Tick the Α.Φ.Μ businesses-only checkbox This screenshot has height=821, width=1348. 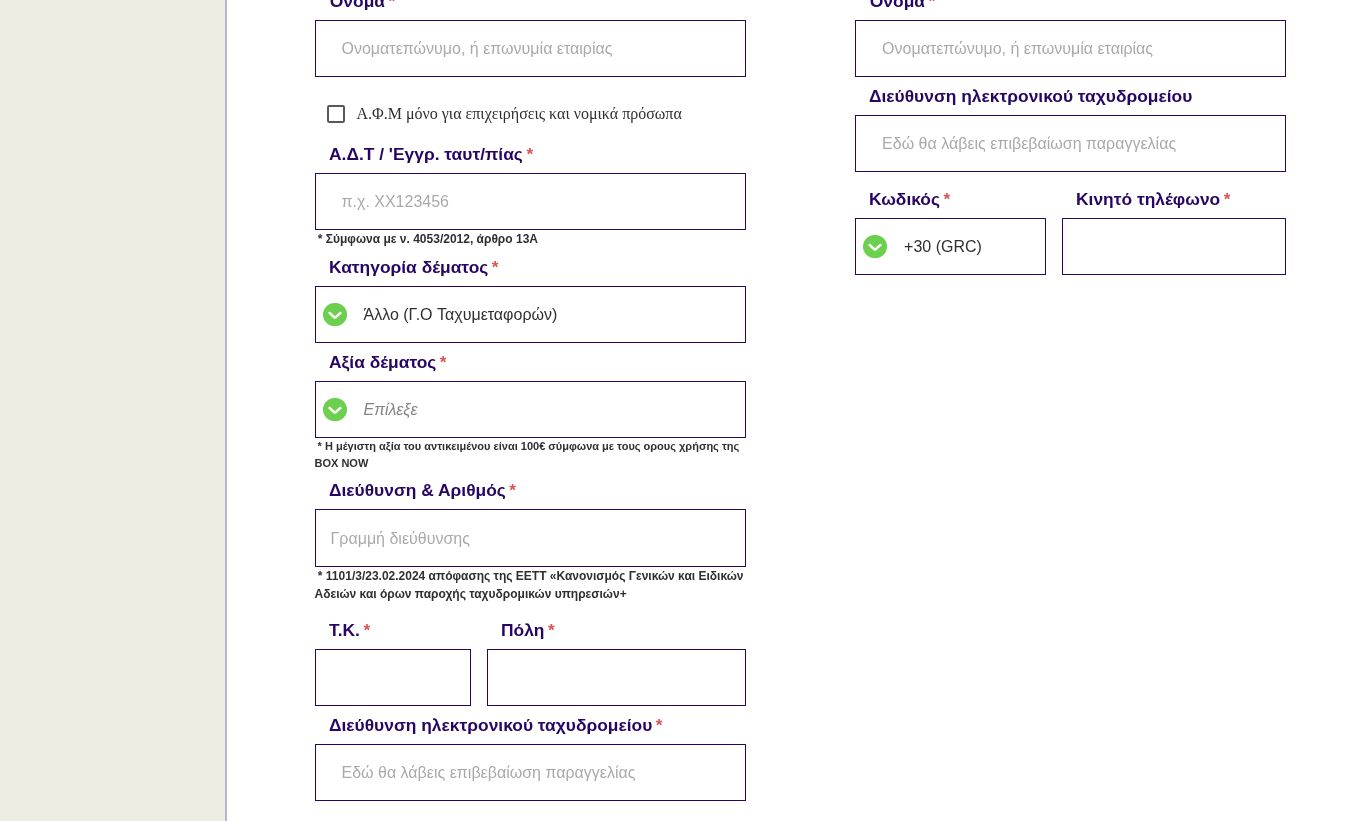click(x=336, y=114)
